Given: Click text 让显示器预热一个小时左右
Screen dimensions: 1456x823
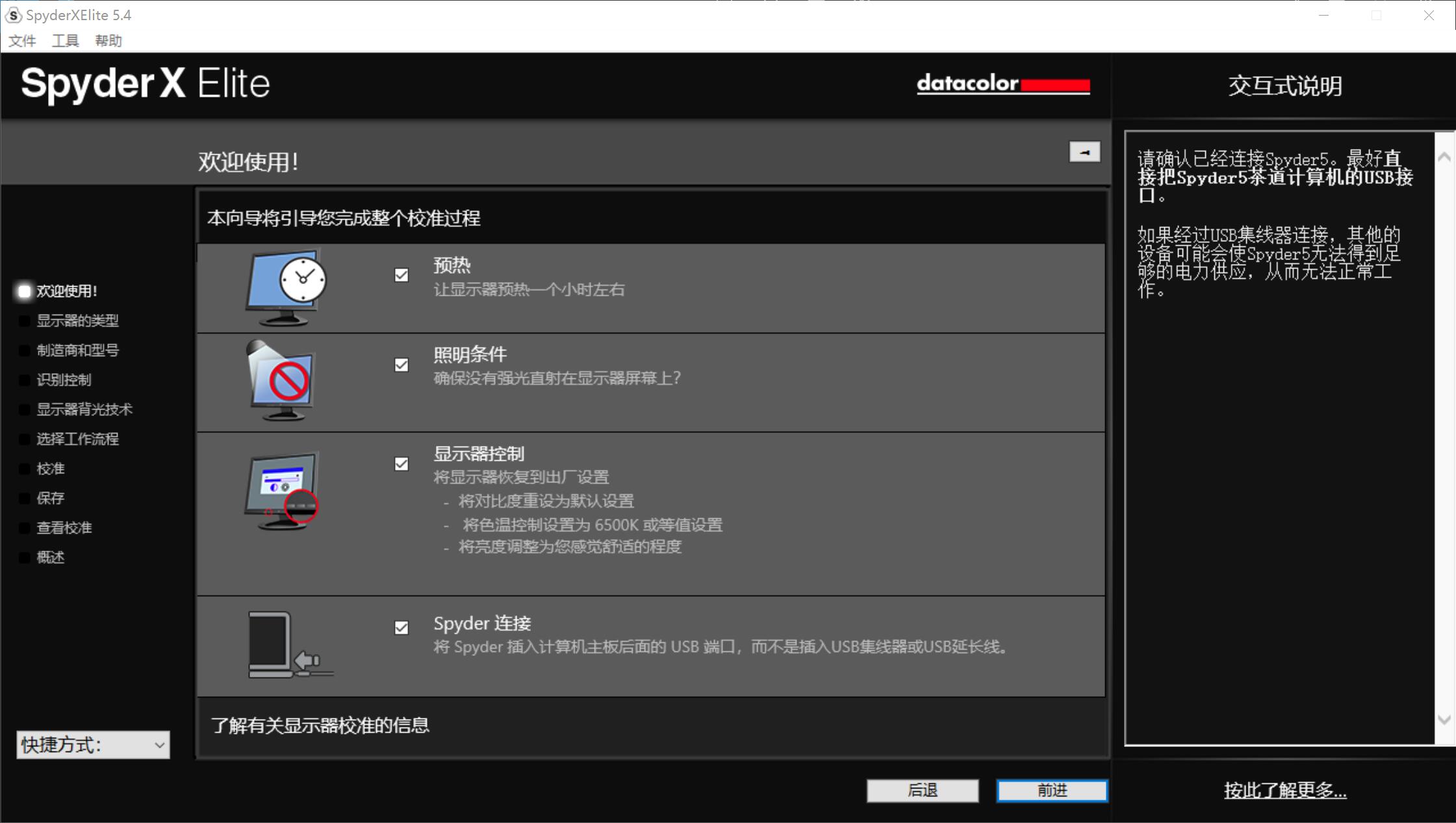Looking at the screenshot, I should click(x=530, y=290).
